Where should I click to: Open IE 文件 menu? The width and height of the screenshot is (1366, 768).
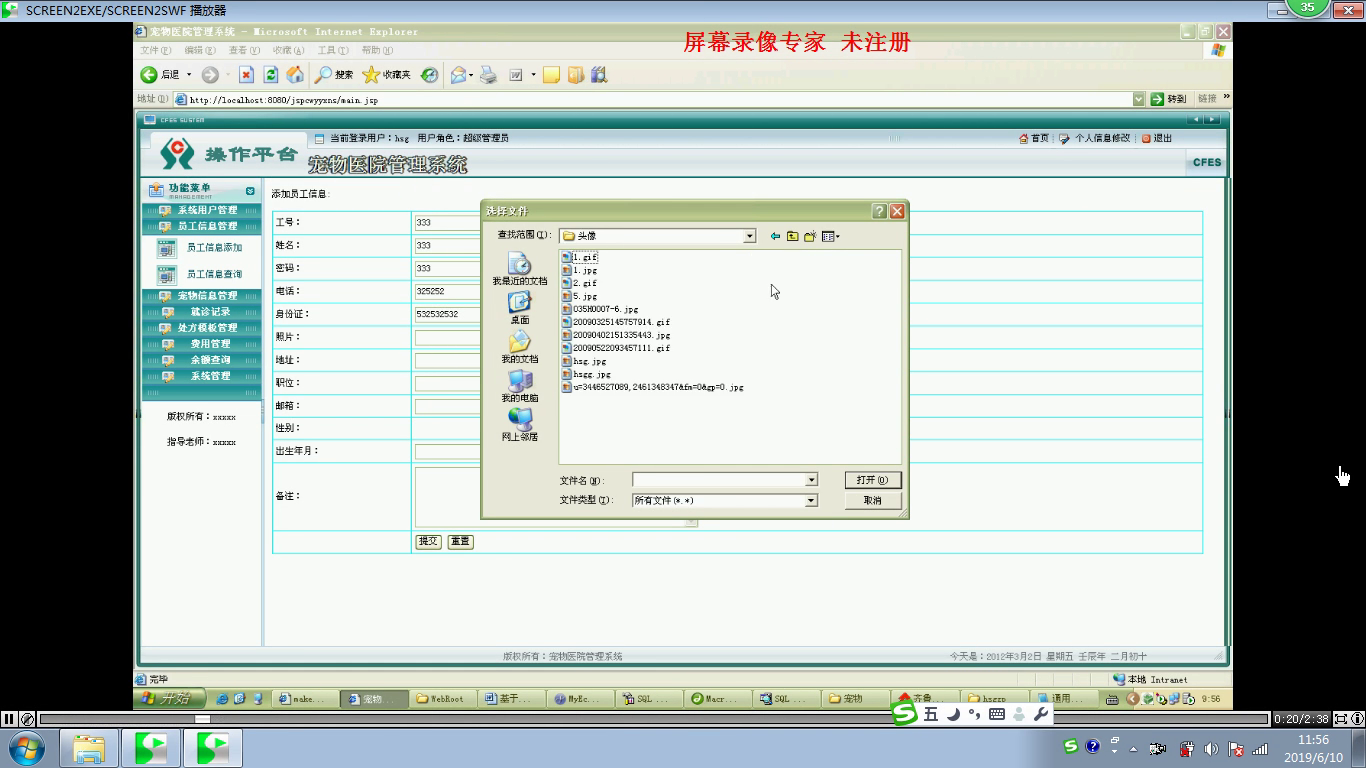(156, 50)
